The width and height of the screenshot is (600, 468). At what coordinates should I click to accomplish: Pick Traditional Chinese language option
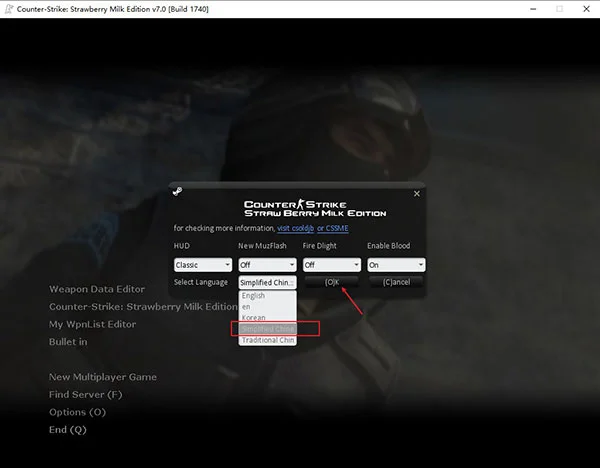click(x=267, y=340)
